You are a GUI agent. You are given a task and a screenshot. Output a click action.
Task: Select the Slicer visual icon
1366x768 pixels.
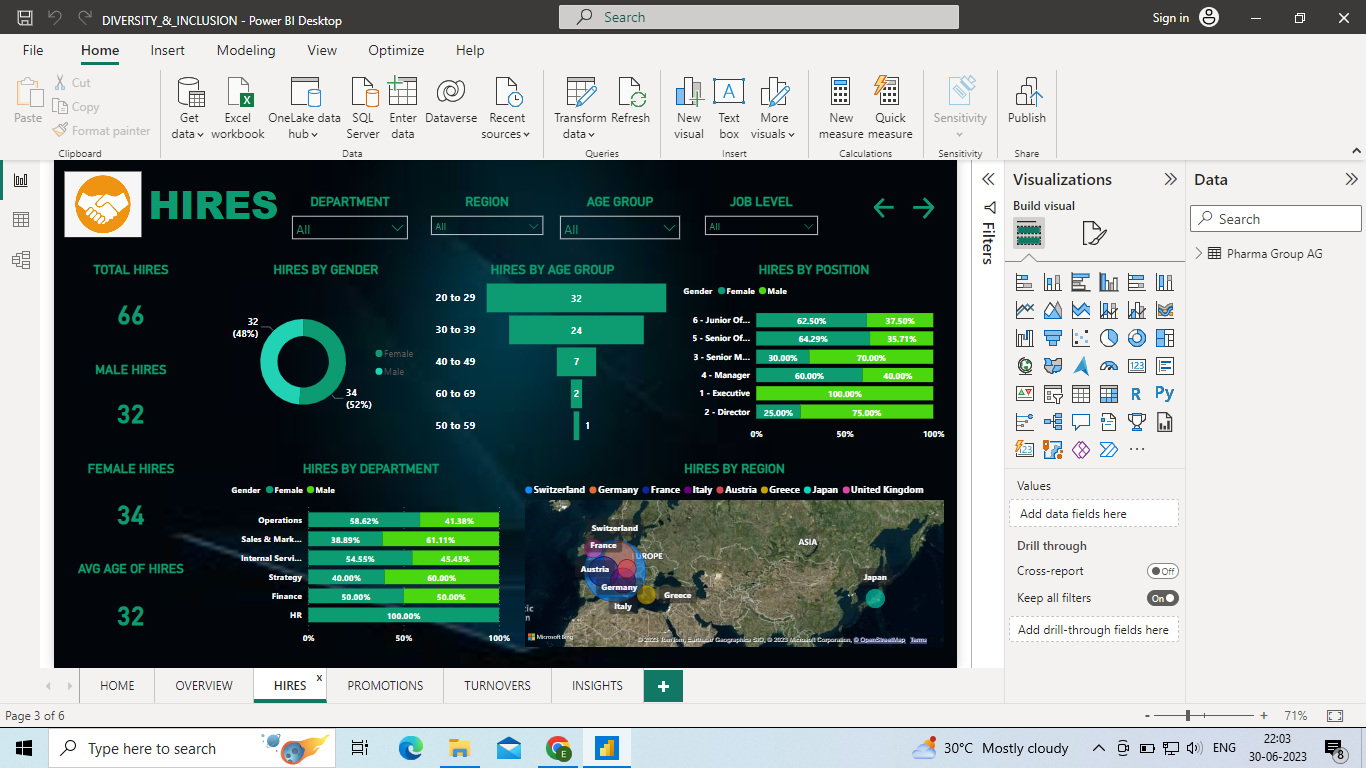pos(1053,392)
